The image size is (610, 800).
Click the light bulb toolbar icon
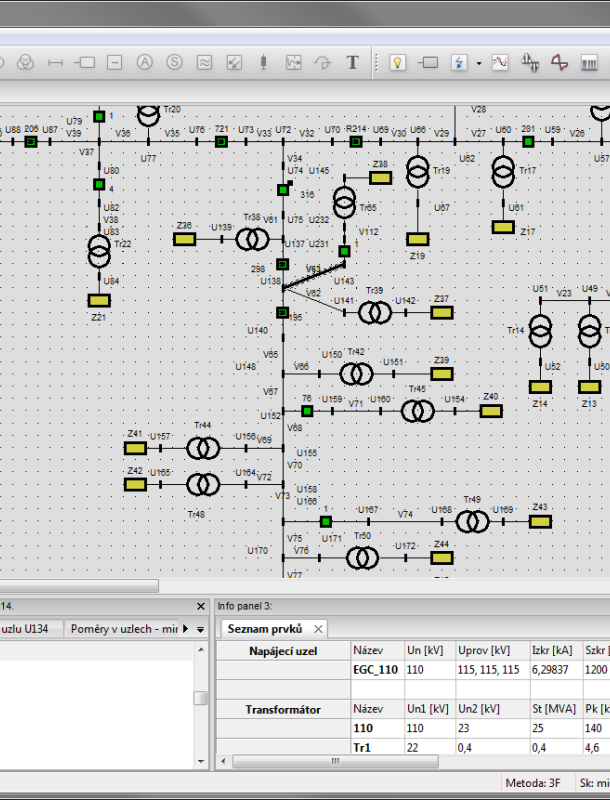397,63
